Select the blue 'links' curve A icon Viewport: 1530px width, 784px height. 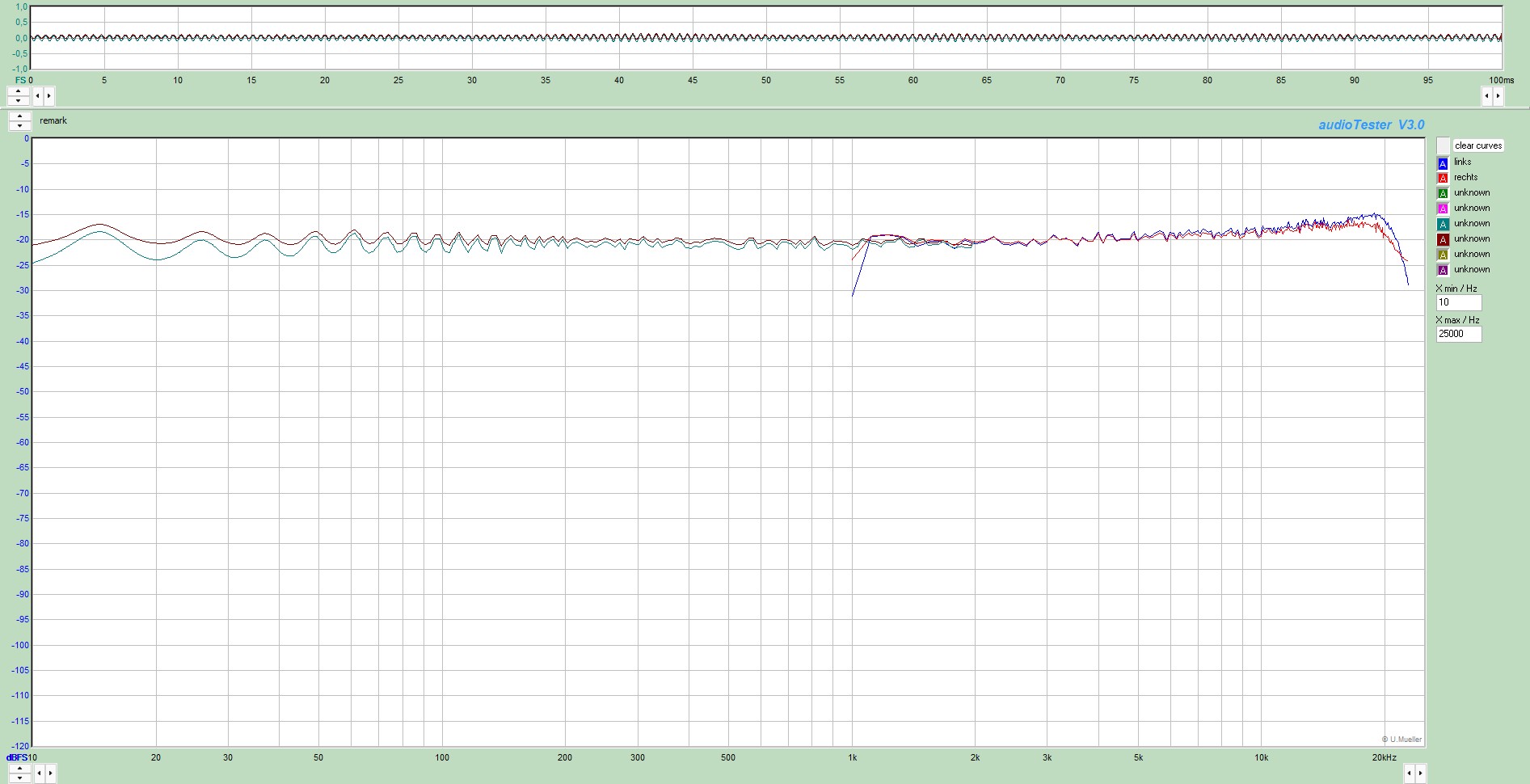point(1443,162)
